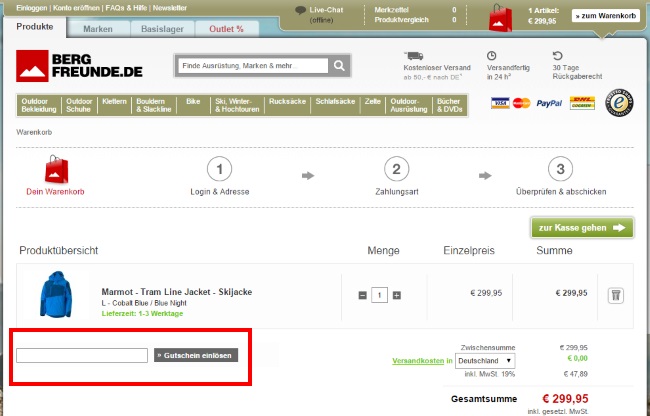Click zum Warenkorb button
The height and width of the screenshot is (416, 650).
606,16
